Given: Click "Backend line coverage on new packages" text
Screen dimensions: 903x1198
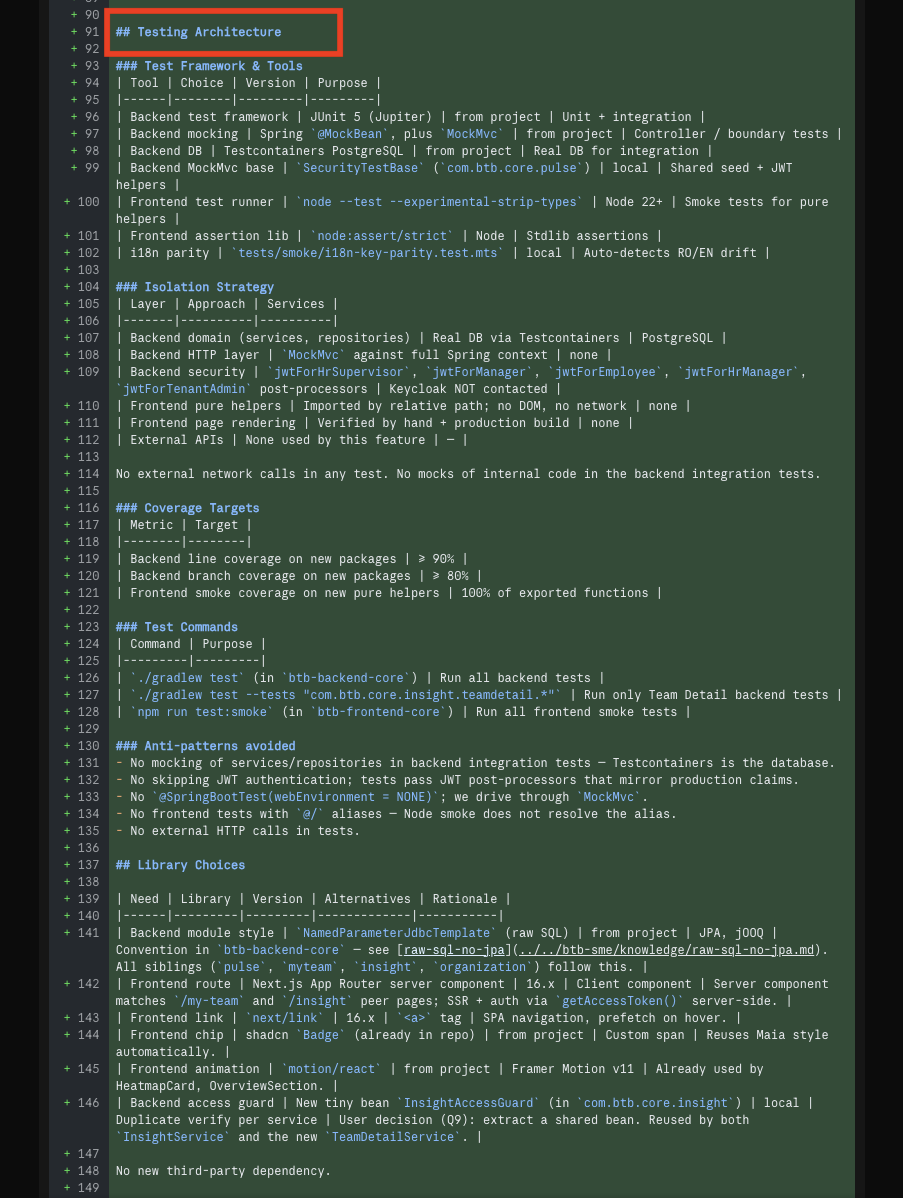Looking at the screenshot, I should pyautogui.click(x=263, y=559).
